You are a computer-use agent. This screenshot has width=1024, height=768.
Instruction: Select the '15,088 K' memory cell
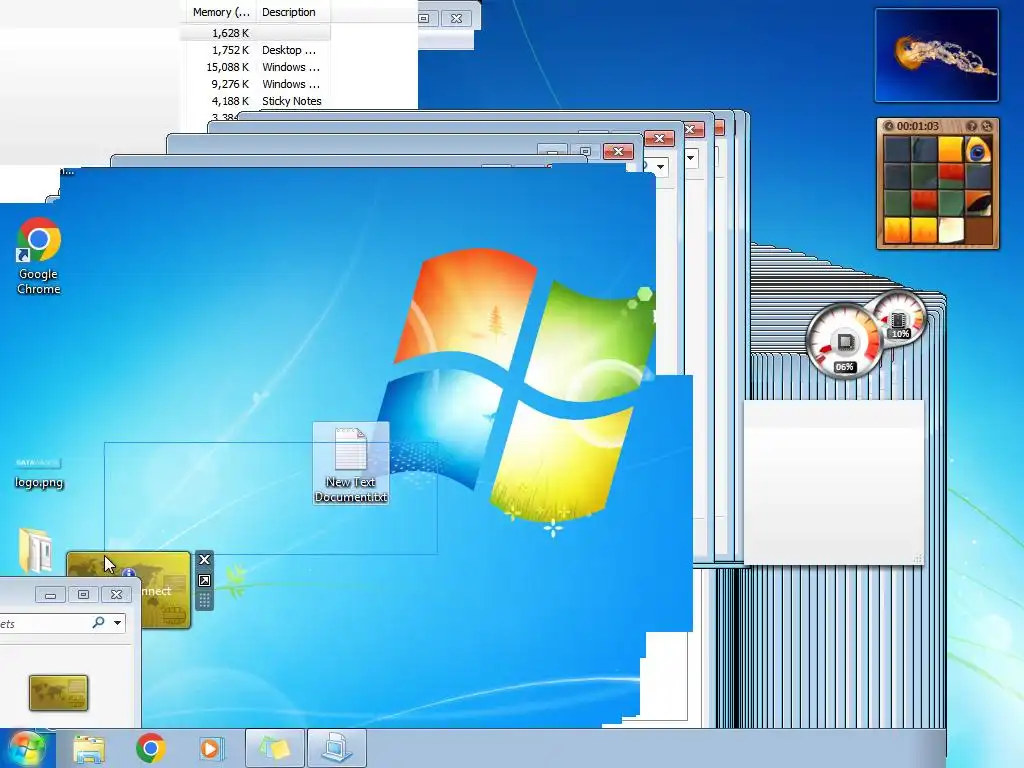point(227,67)
